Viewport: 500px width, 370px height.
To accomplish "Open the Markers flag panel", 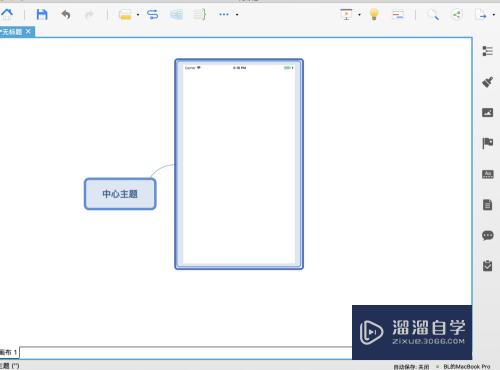I will (x=487, y=143).
